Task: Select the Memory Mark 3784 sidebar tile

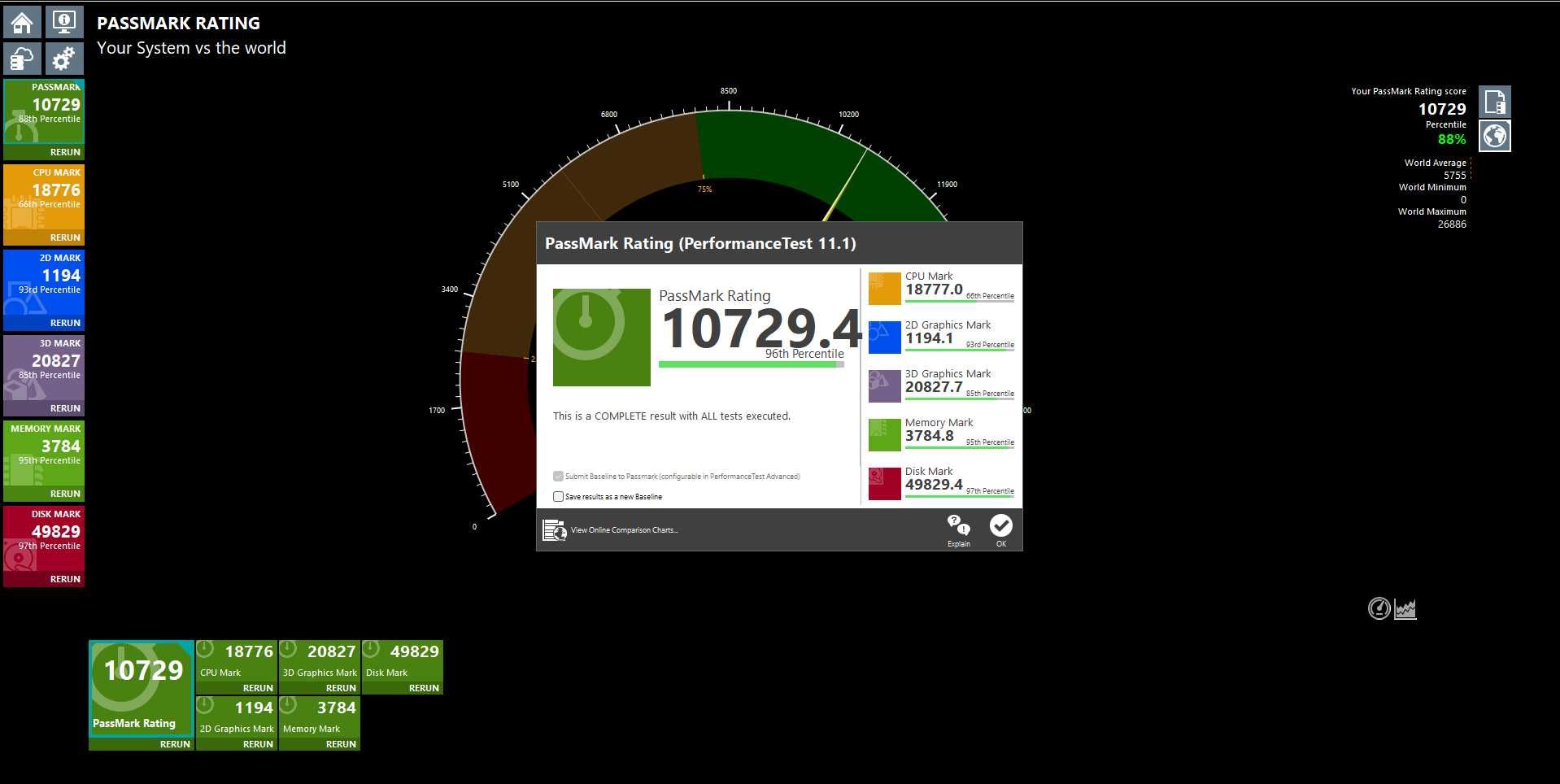Action: (44, 453)
